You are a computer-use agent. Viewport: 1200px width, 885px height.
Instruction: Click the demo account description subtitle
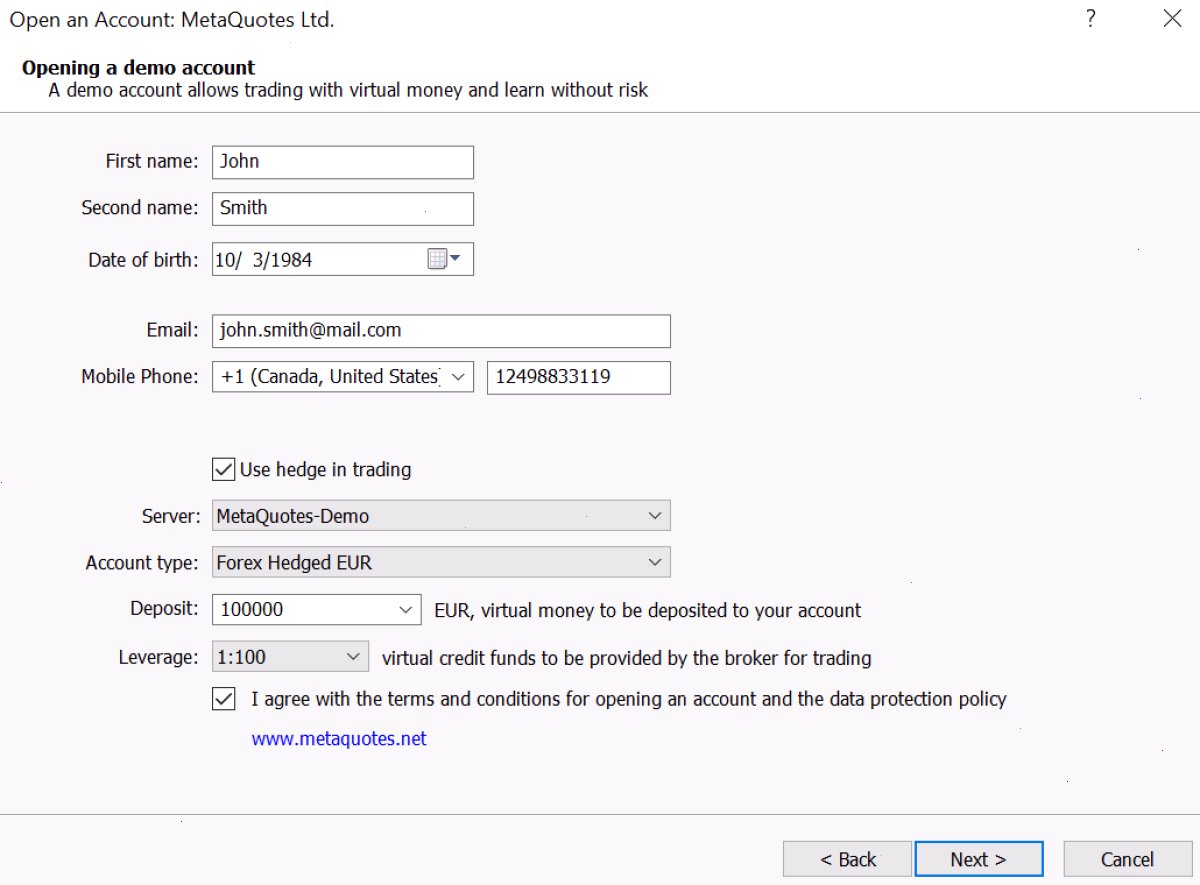(348, 90)
